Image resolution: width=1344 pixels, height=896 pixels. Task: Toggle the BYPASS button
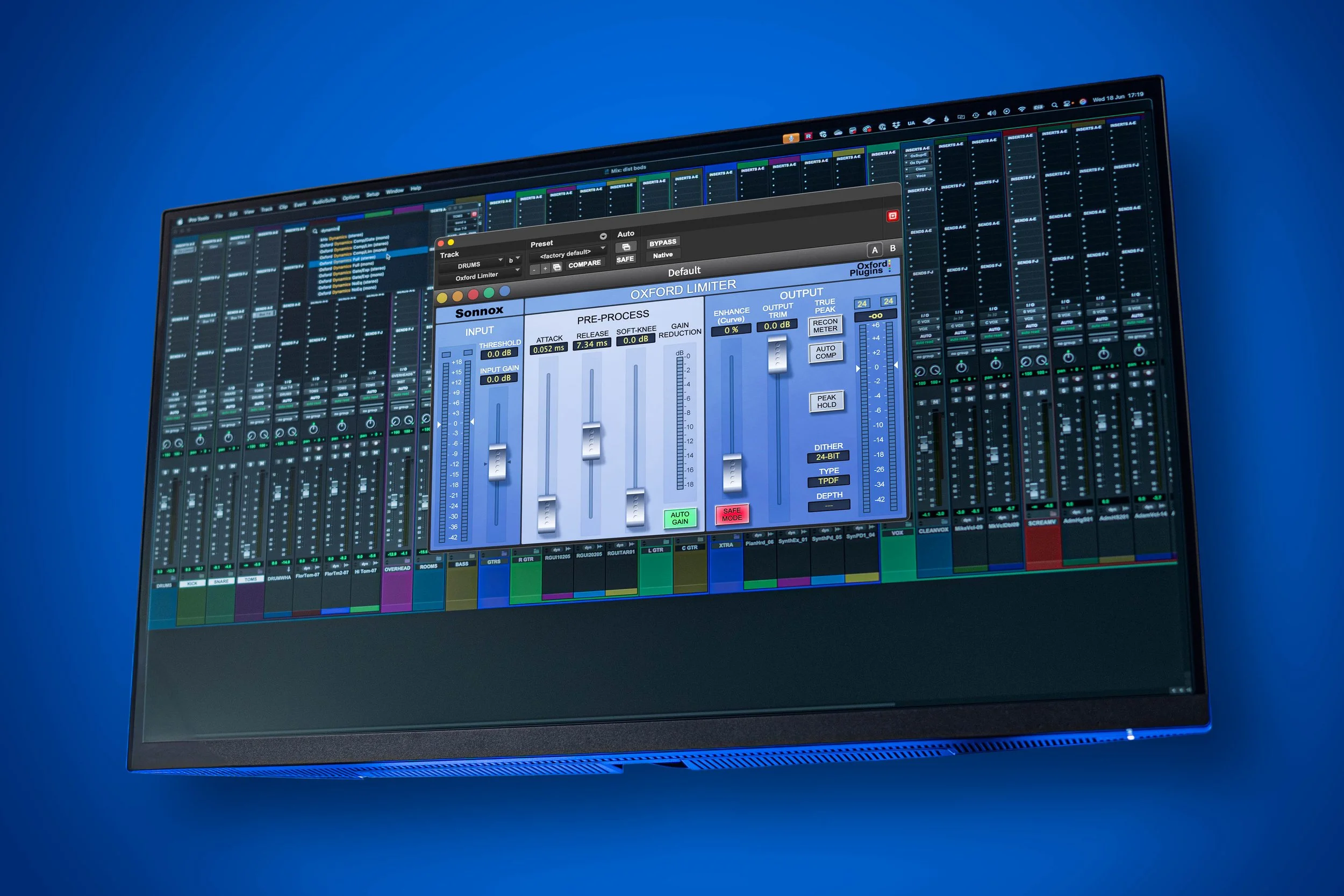click(662, 242)
